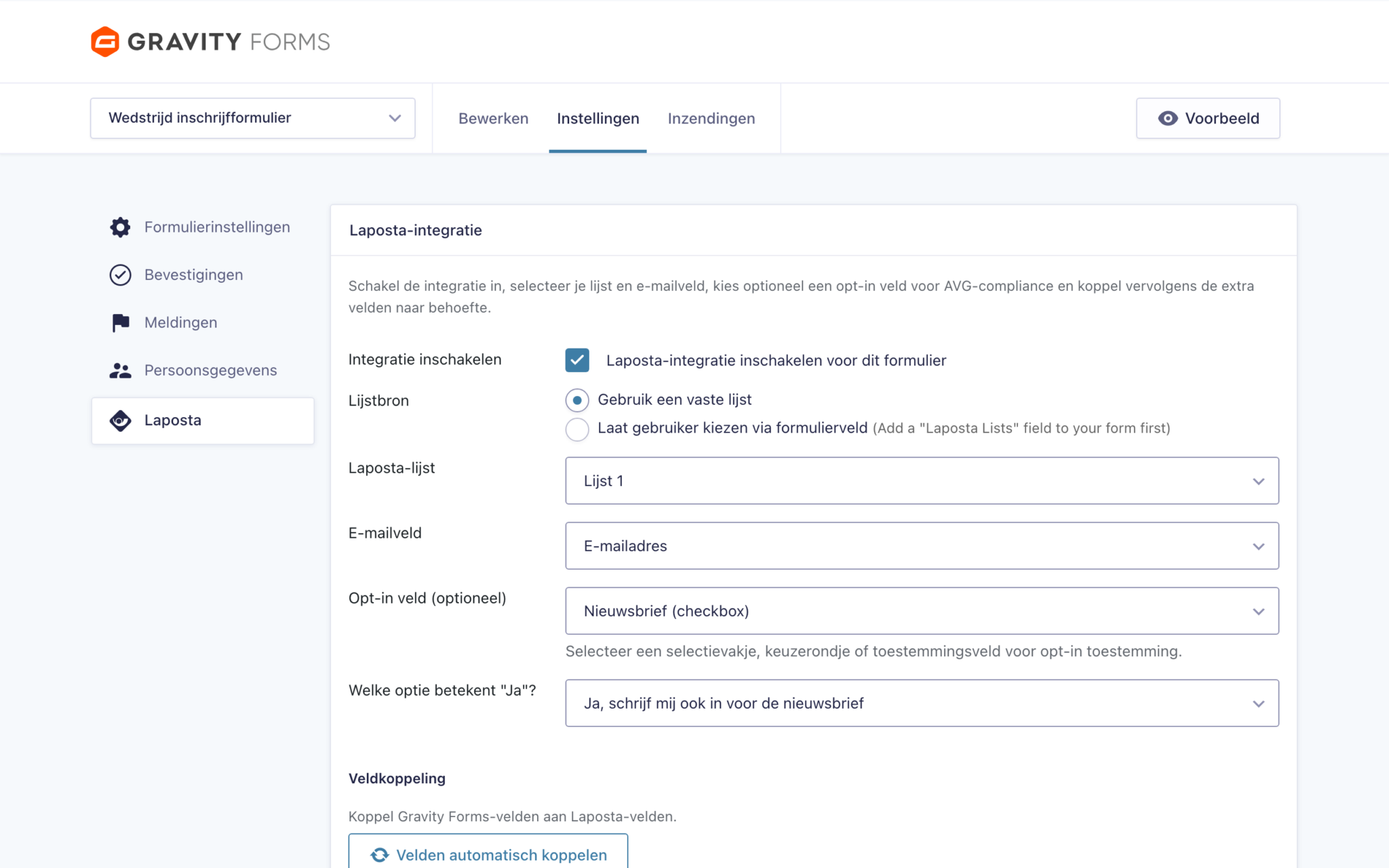Uncheck Laposta-integratie inschakelen checkbox
The width and height of the screenshot is (1389, 868).
(x=577, y=360)
